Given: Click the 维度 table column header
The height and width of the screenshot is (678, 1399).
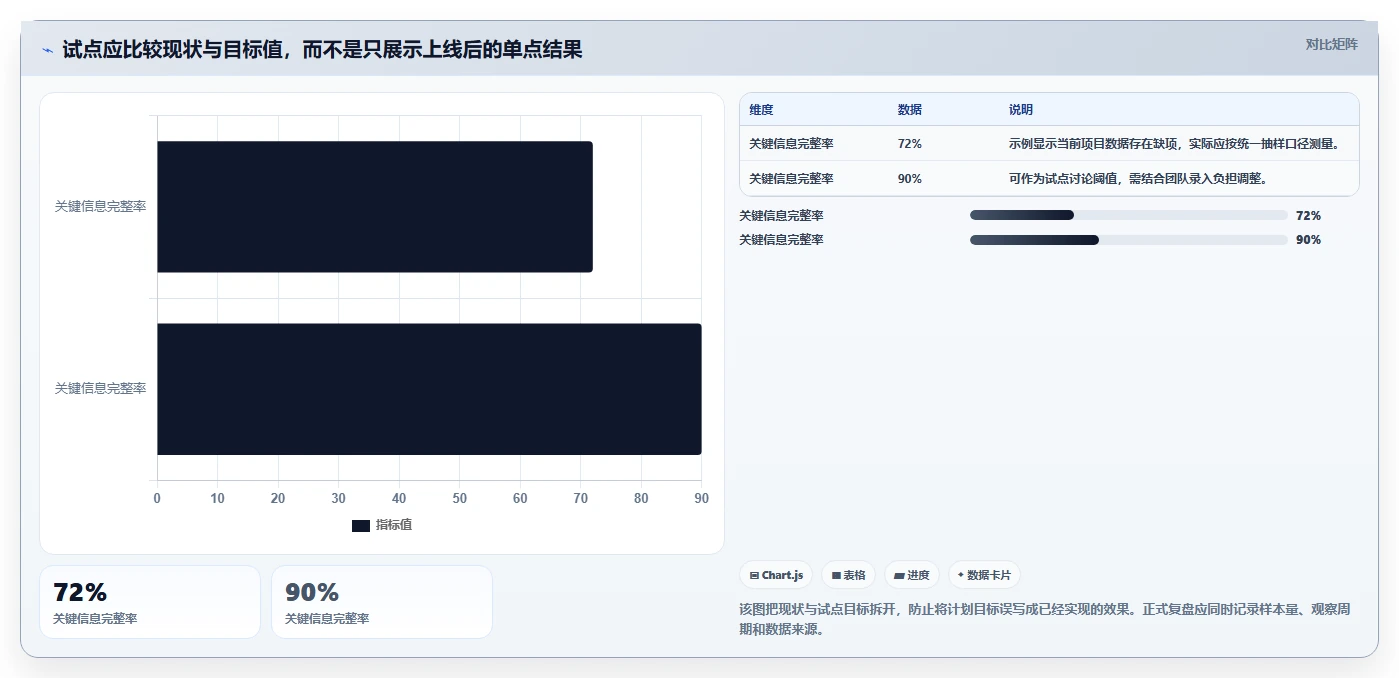Looking at the screenshot, I should [761, 110].
